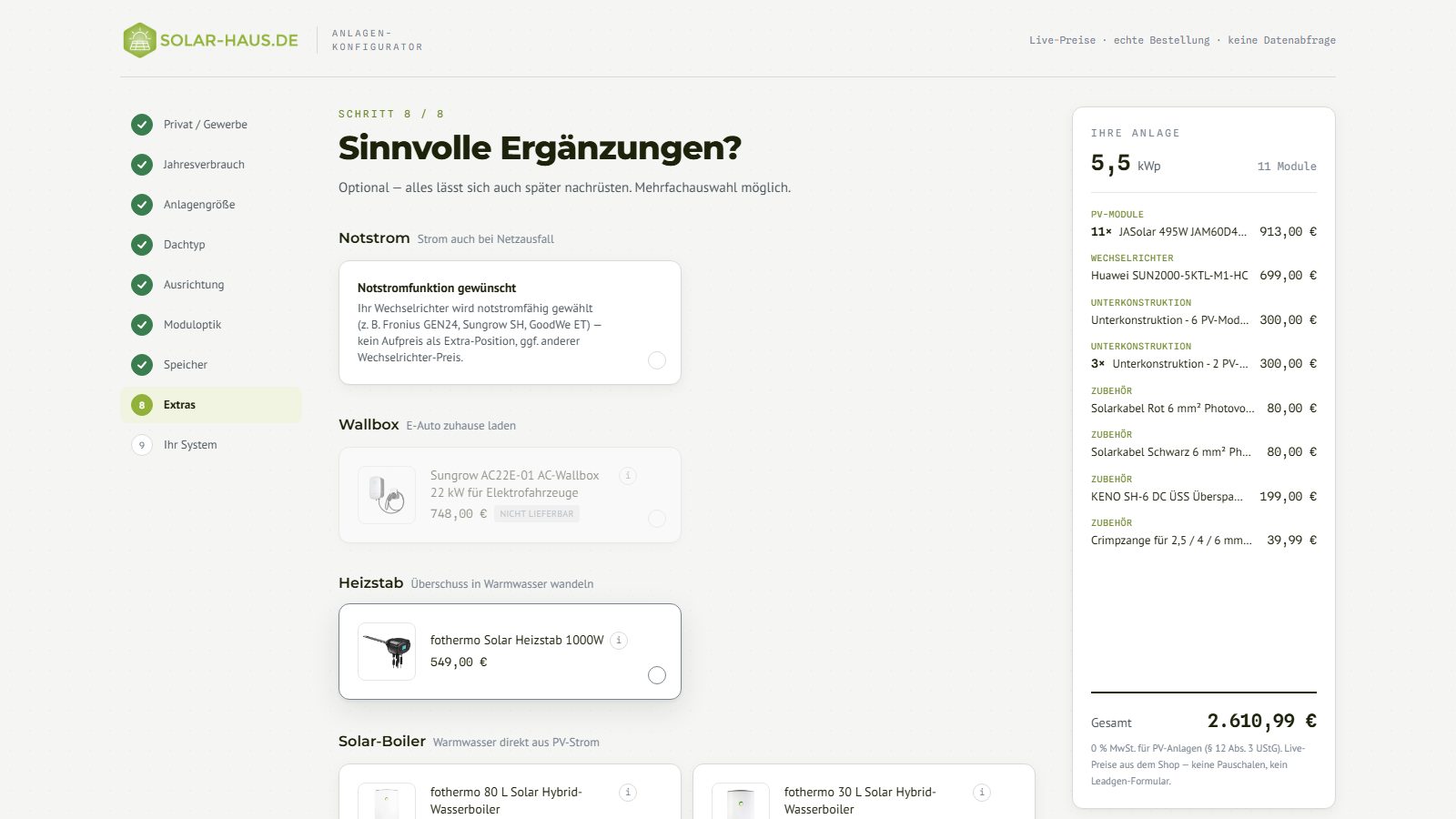1456x819 pixels.
Task: Go to the Ausrichtung step
Action: (211, 285)
